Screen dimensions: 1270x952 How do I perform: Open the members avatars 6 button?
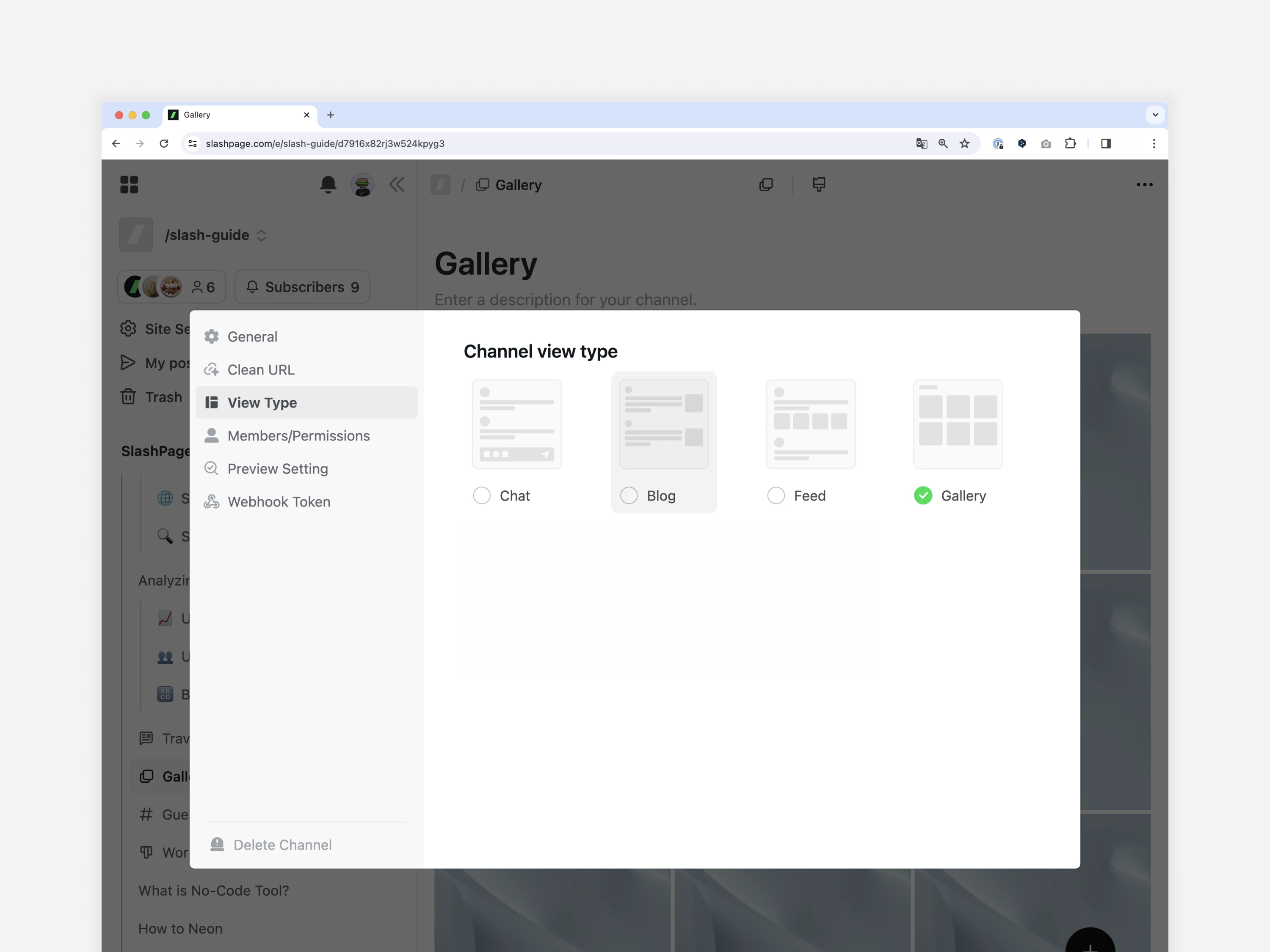[172, 286]
